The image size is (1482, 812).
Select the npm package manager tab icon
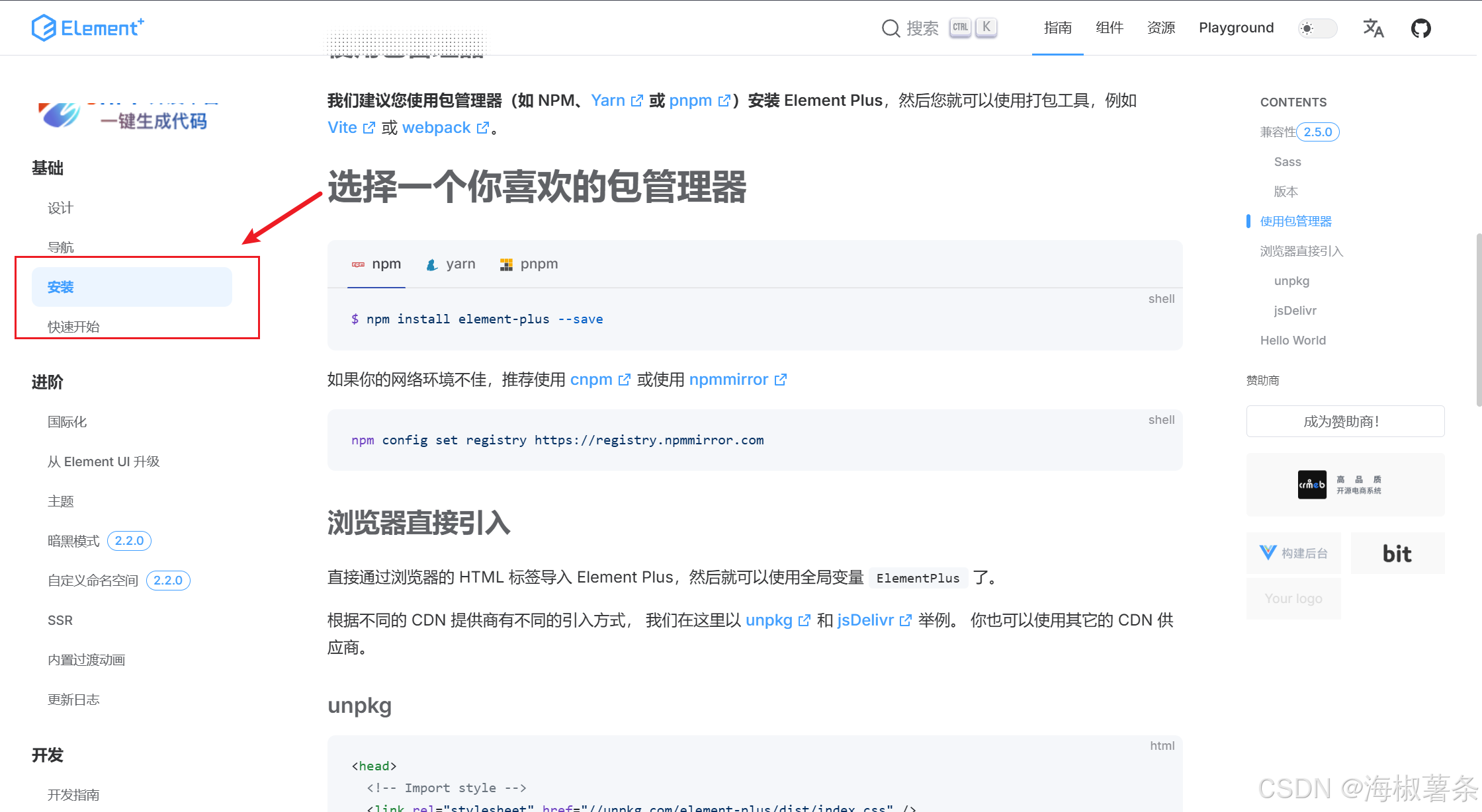(359, 263)
